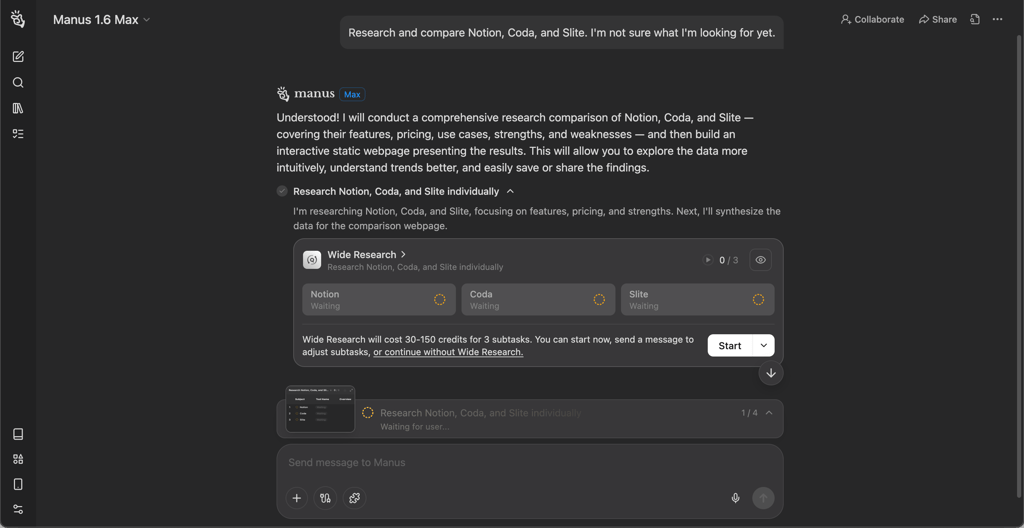Click the Send message to Manus input
The height and width of the screenshot is (528, 1024).
click(x=530, y=463)
